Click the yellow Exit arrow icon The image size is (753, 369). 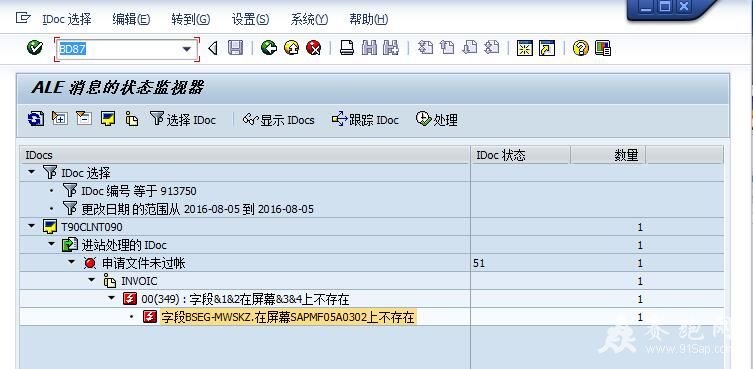(x=291, y=48)
